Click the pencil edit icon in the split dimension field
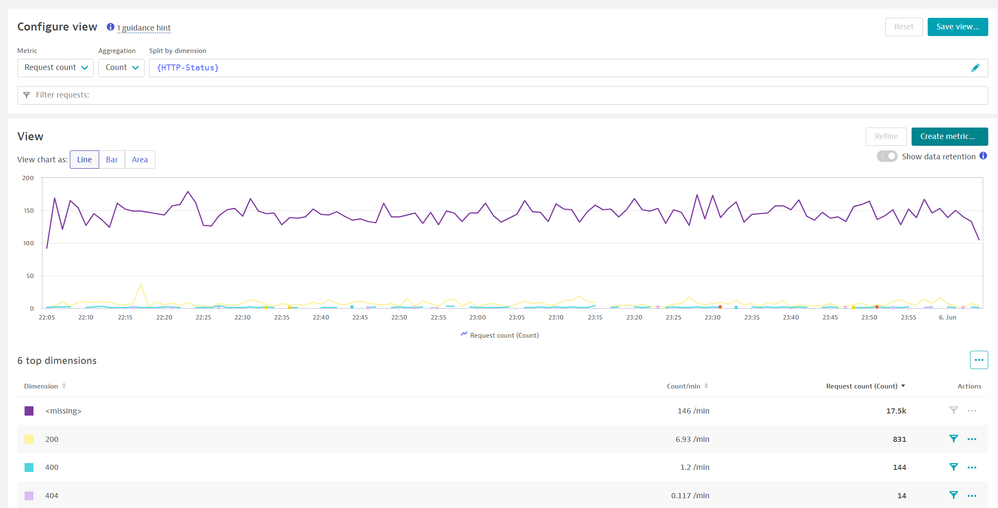The width and height of the screenshot is (998, 508). pyautogui.click(x=975, y=68)
